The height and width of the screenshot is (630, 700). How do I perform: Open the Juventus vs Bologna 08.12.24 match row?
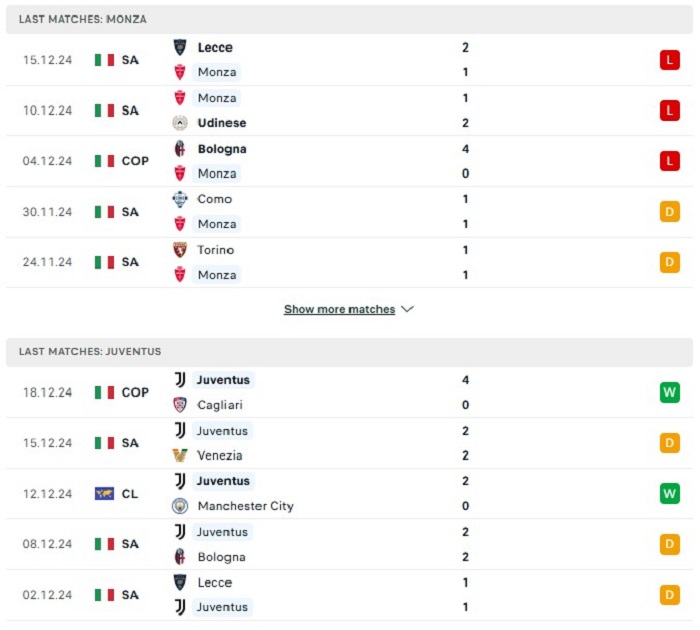350,544
